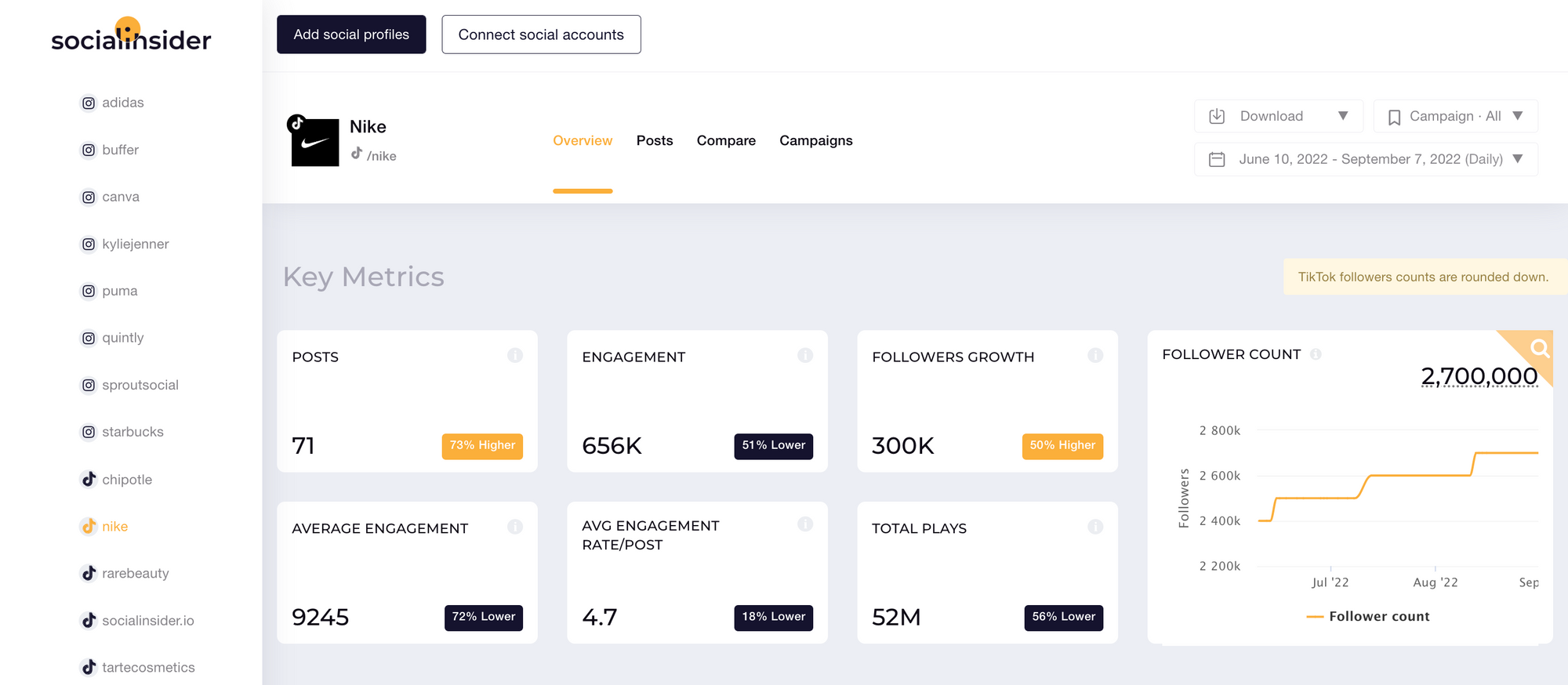
Task: Click the Instagram icon beside quintly
Action: pyautogui.click(x=89, y=339)
